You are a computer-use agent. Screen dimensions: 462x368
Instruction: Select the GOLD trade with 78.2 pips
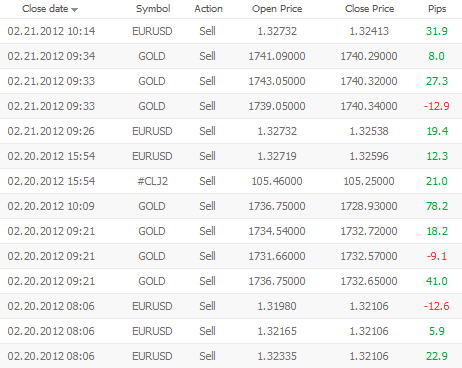[x=231, y=206]
